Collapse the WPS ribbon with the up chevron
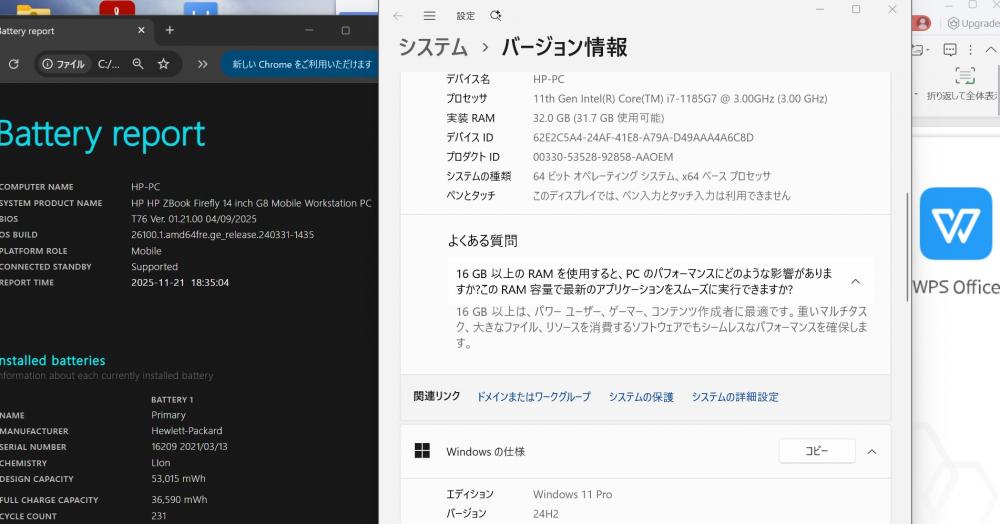The width and height of the screenshot is (1000, 524). 990,50
